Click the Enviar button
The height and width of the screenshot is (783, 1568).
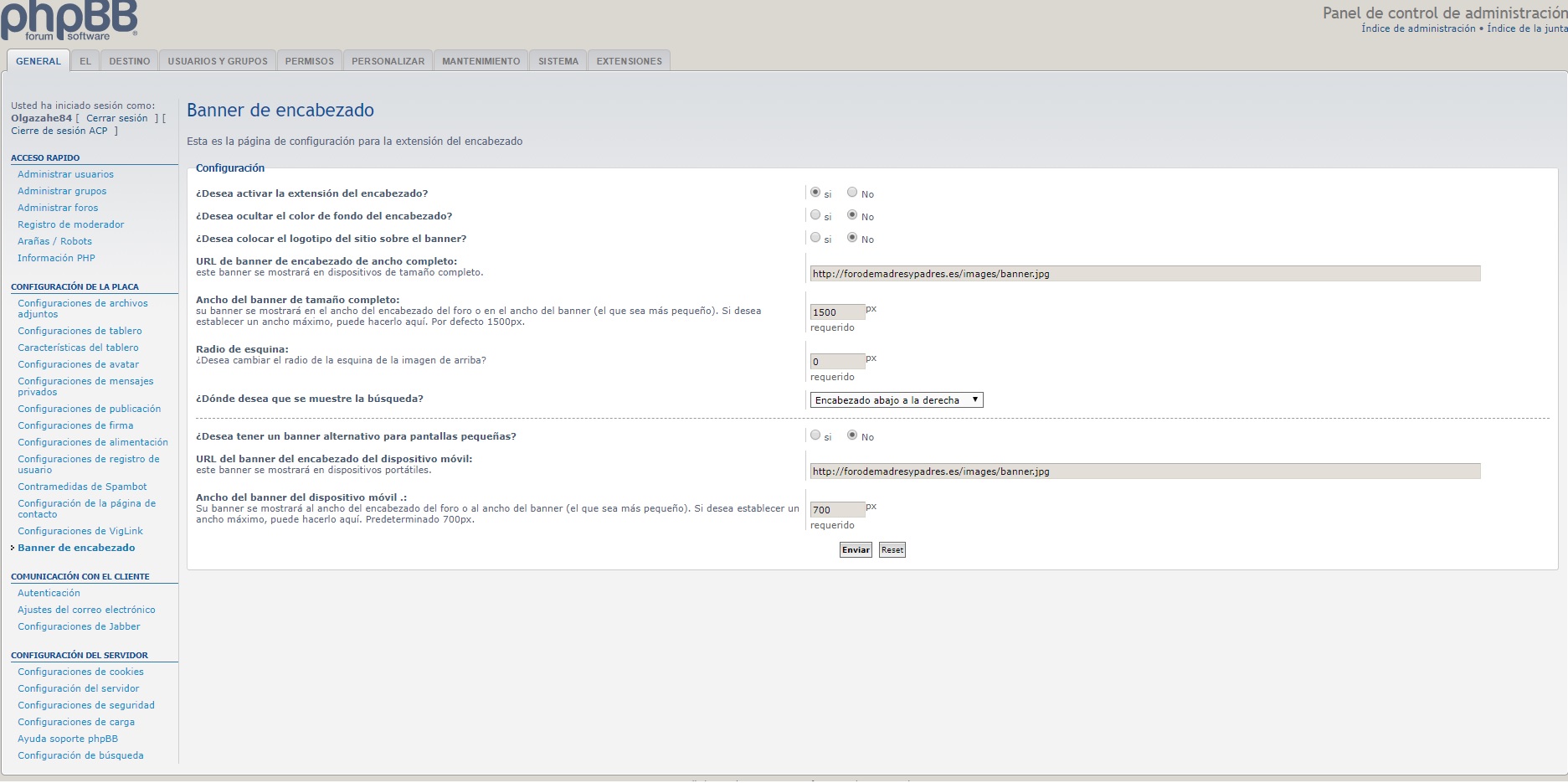[856, 550]
